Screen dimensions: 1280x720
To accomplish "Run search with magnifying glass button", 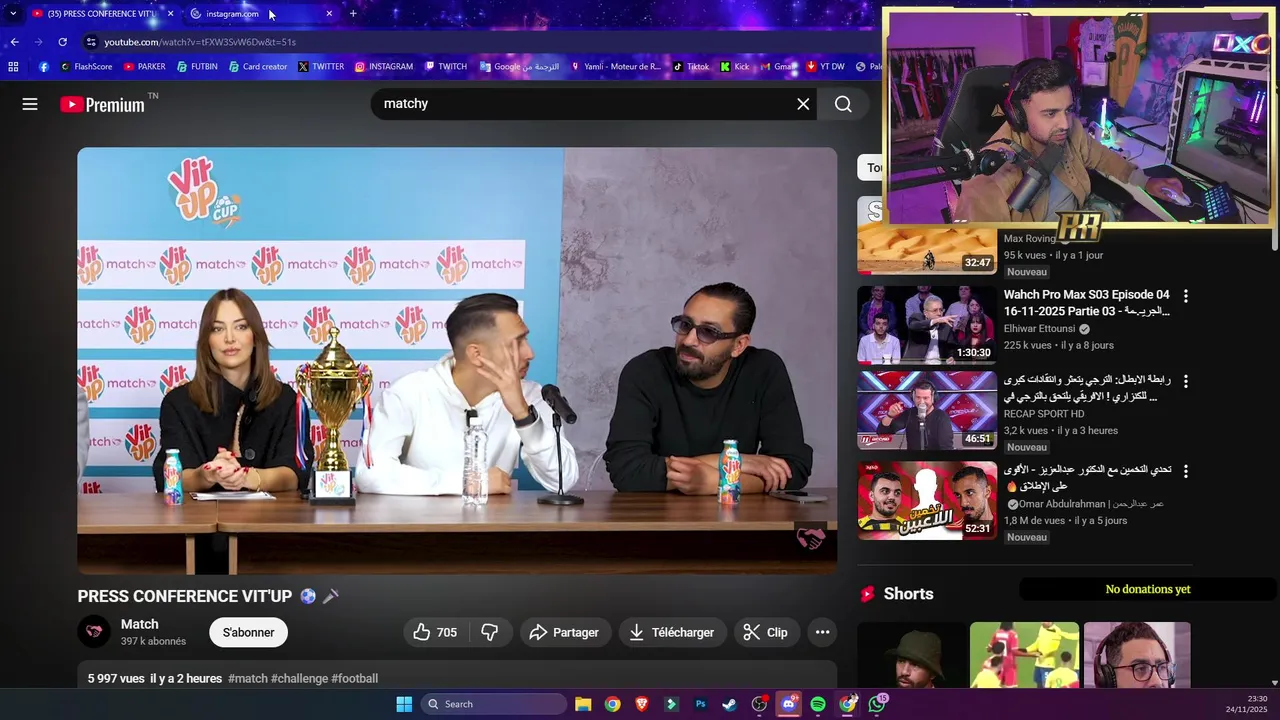I will click(843, 104).
